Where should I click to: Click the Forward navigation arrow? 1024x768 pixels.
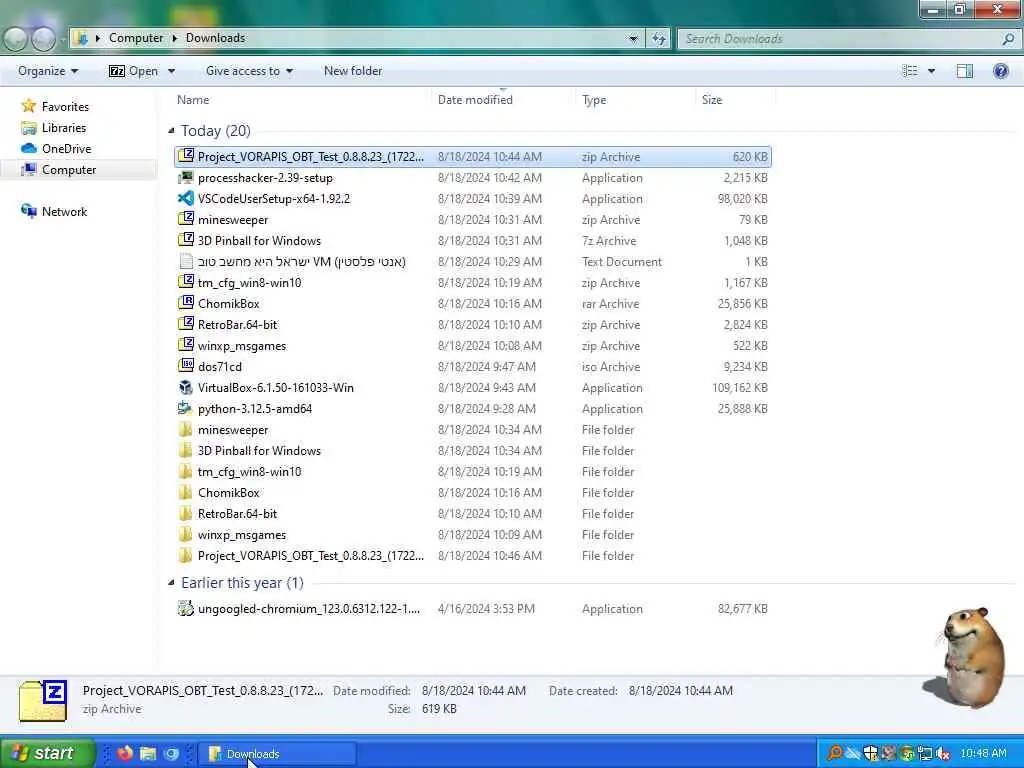click(x=44, y=39)
